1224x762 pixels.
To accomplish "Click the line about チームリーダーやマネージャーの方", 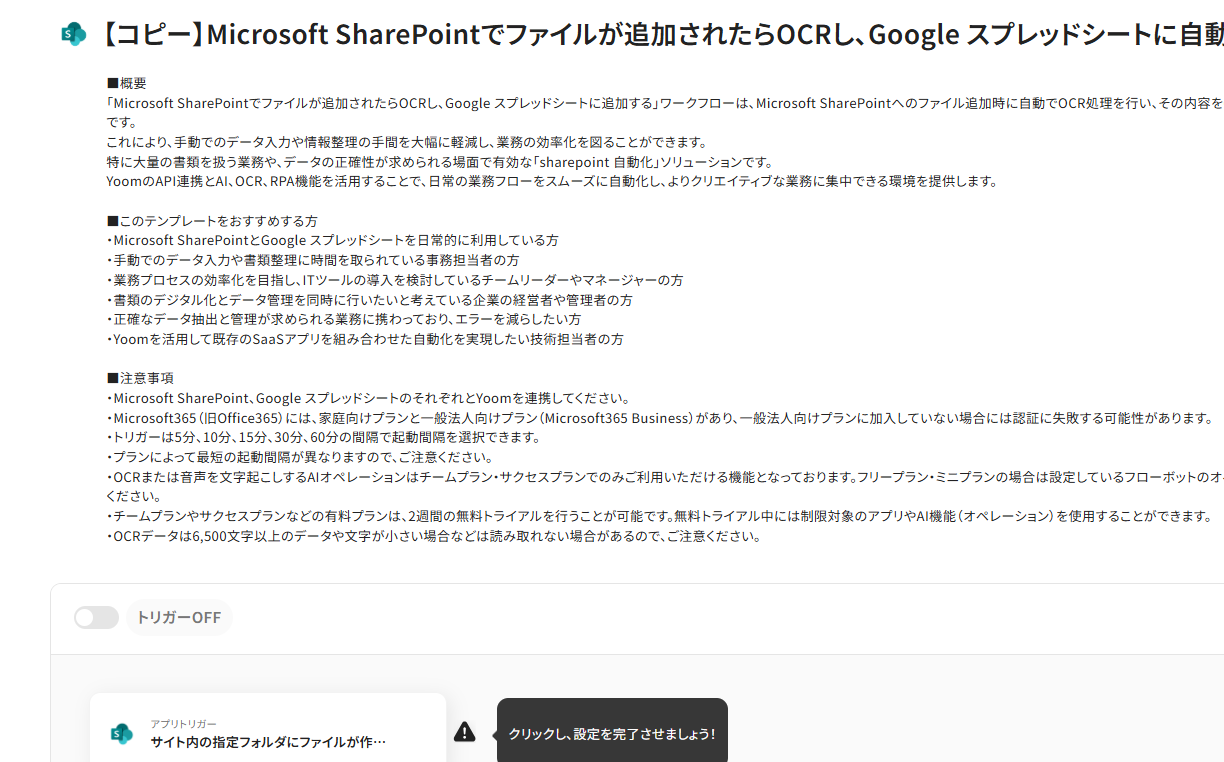I will [395, 280].
